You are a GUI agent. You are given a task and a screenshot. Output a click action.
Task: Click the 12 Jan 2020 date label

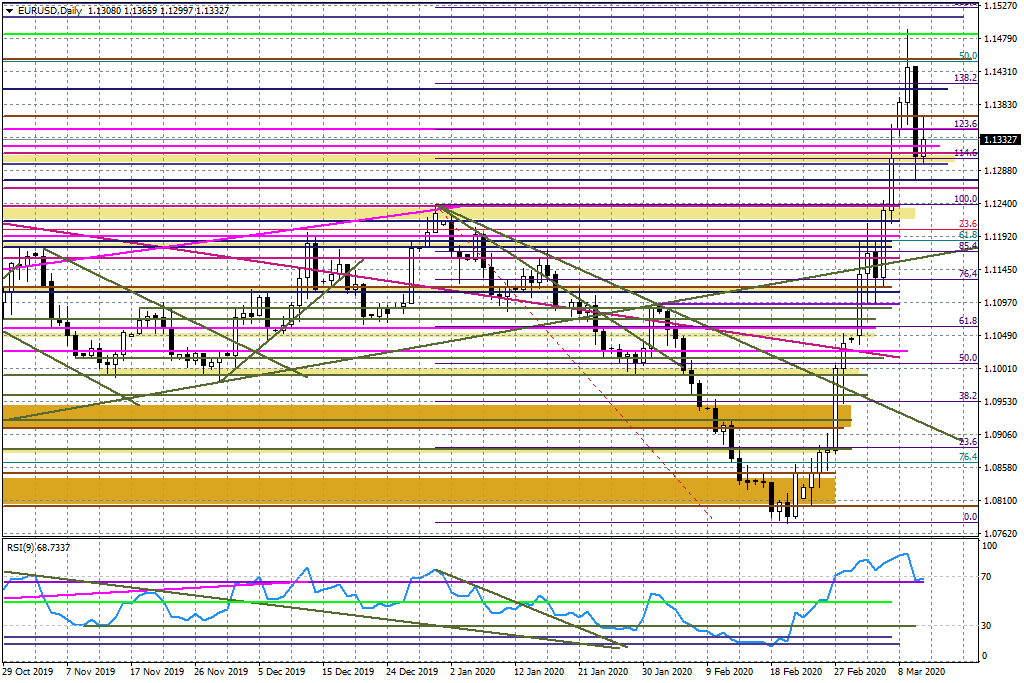click(539, 671)
